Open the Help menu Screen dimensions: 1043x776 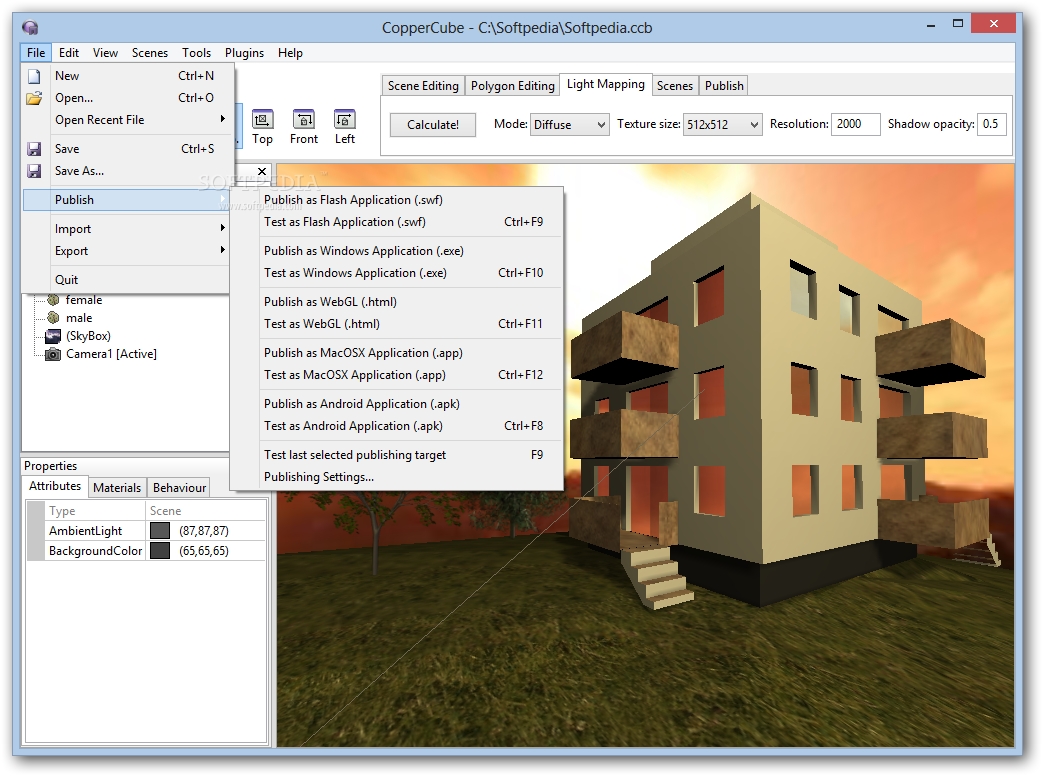coord(290,53)
